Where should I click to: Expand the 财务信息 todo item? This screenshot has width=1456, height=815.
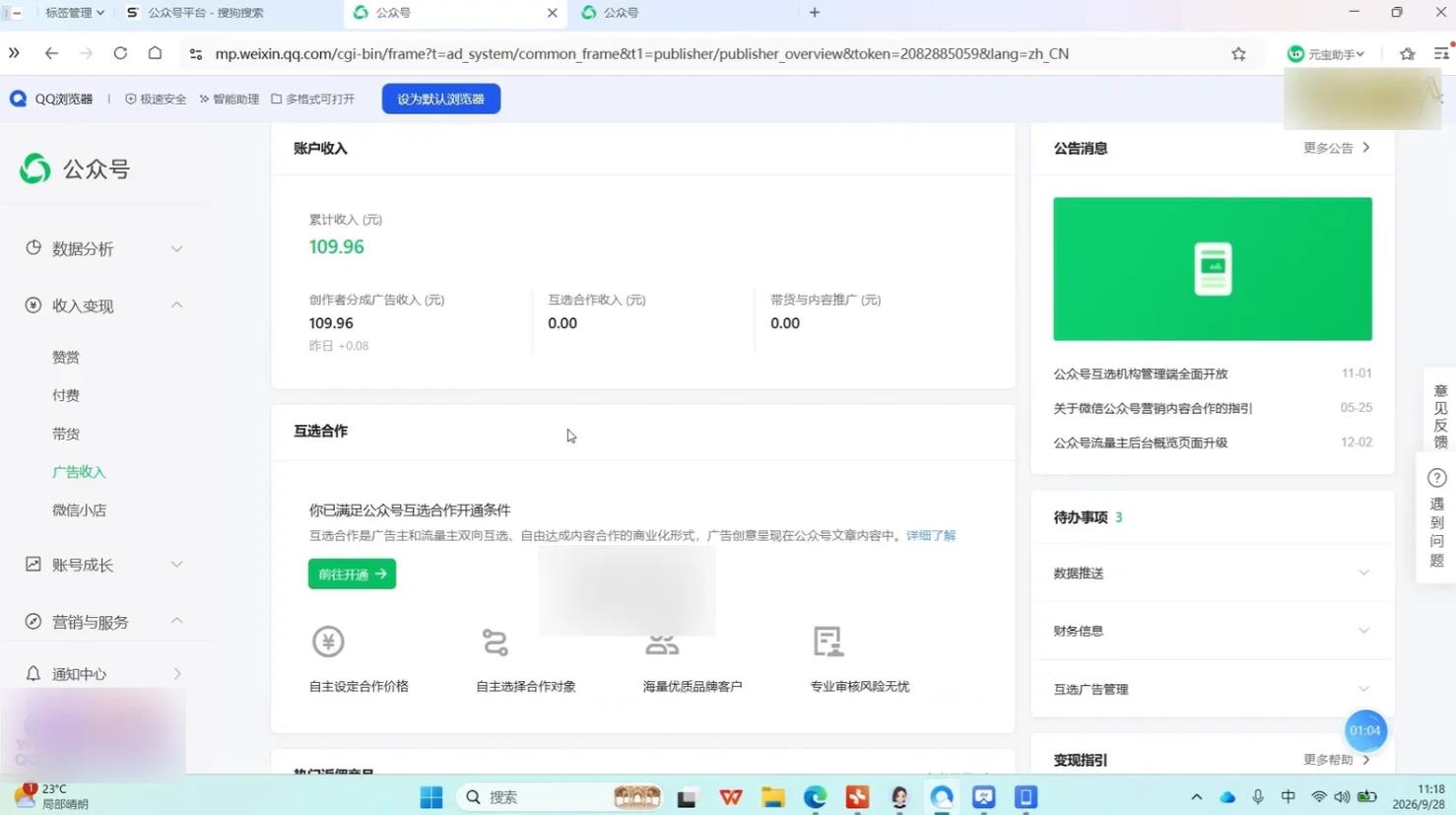click(x=1363, y=631)
